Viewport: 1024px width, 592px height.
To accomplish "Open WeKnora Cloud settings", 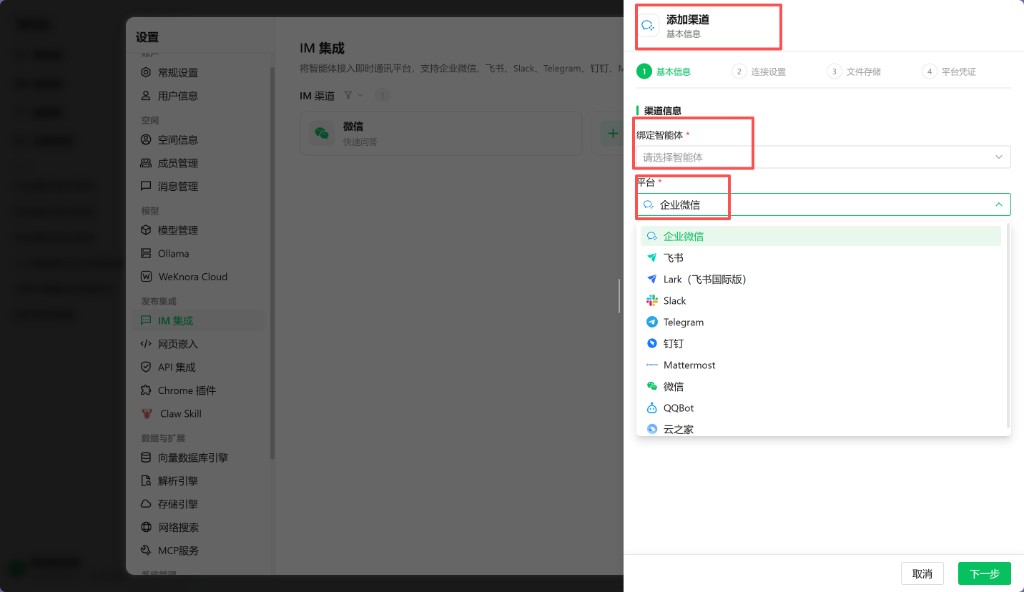I will click(x=199, y=277).
